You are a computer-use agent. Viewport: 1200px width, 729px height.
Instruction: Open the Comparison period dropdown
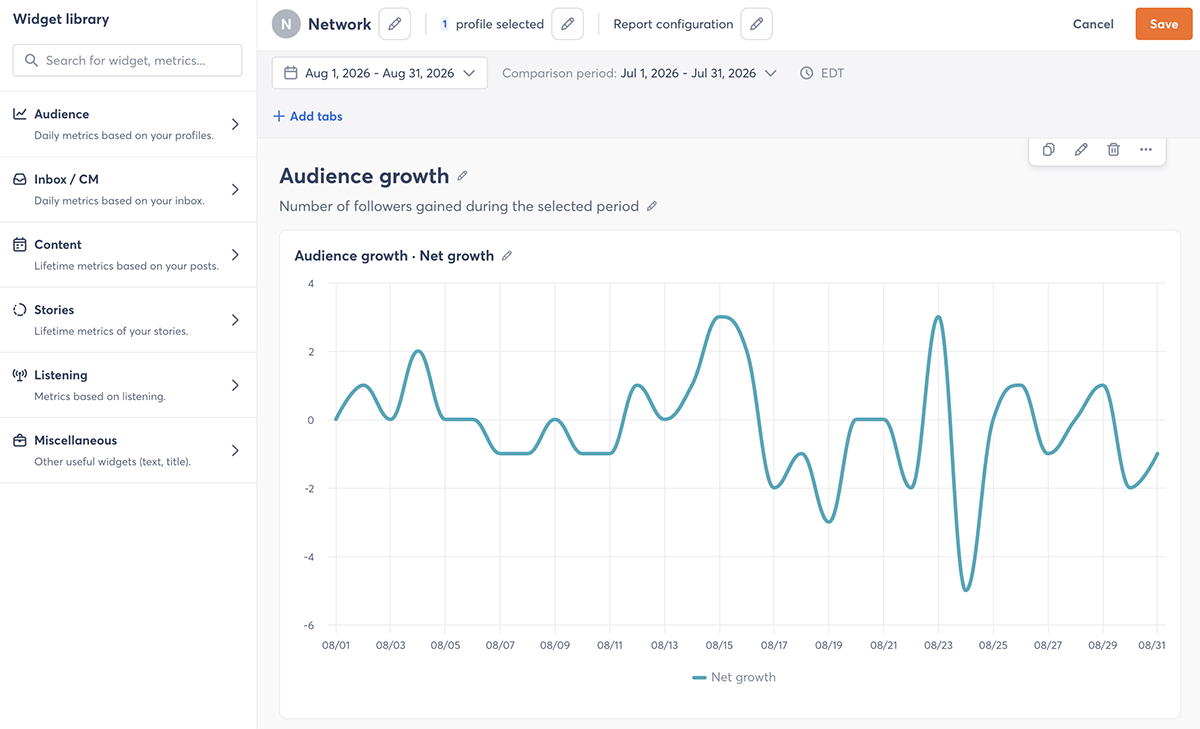(x=640, y=73)
